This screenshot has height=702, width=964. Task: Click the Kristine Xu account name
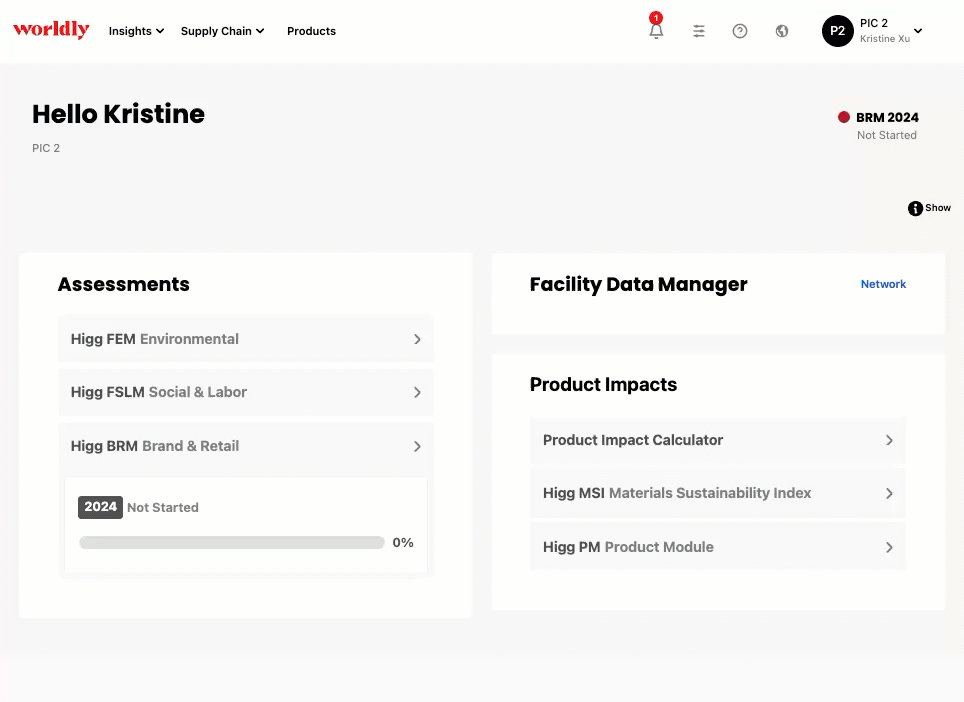(885, 39)
